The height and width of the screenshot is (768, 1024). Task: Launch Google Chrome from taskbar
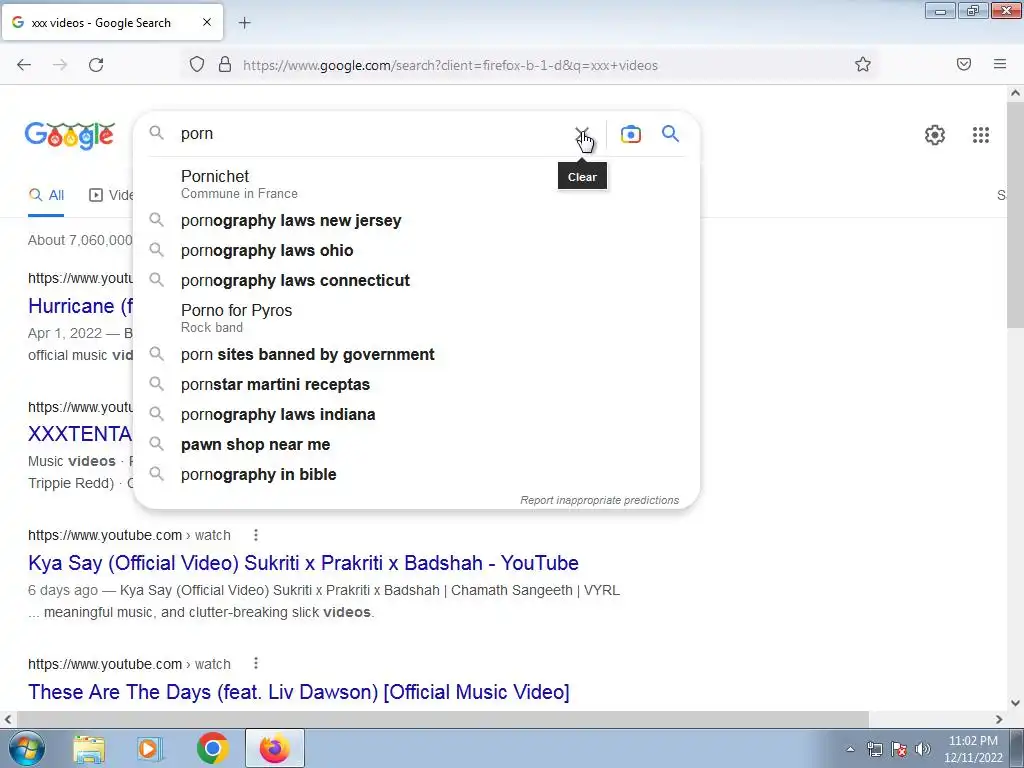pyautogui.click(x=212, y=749)
